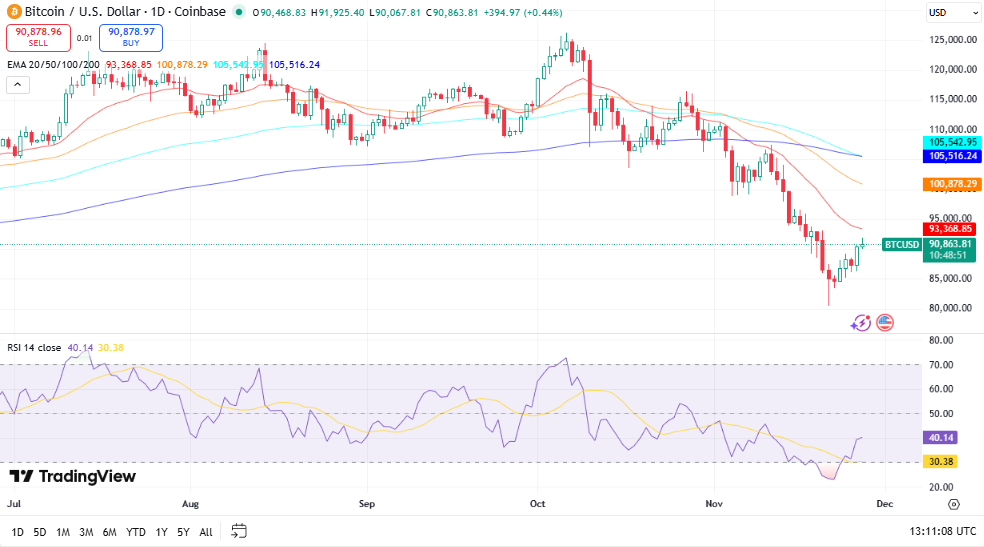Collapse the indicator legend with chevron
The height and width of the screenshot is (547, 984).
(18, 85)
